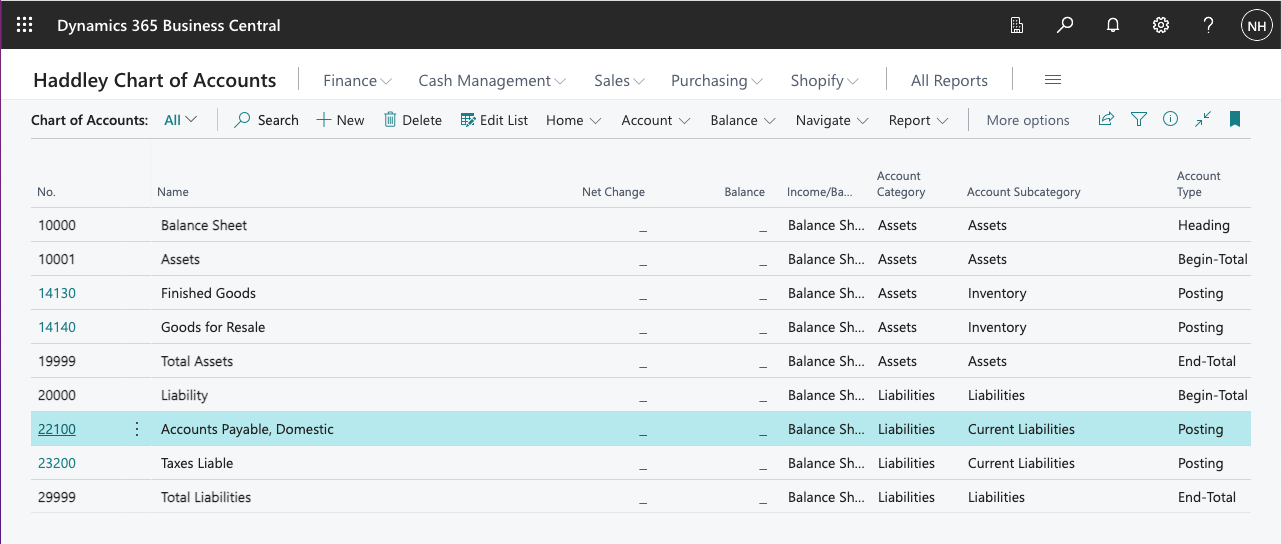Open the Report action menu
The image size is (1281, 544).
(x=918, y=120)
